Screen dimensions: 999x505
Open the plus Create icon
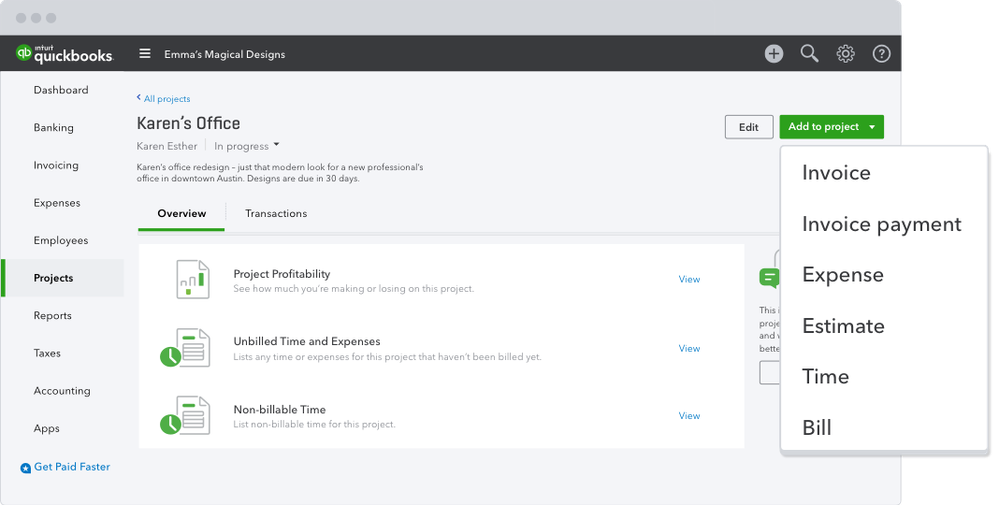point(774,54)
